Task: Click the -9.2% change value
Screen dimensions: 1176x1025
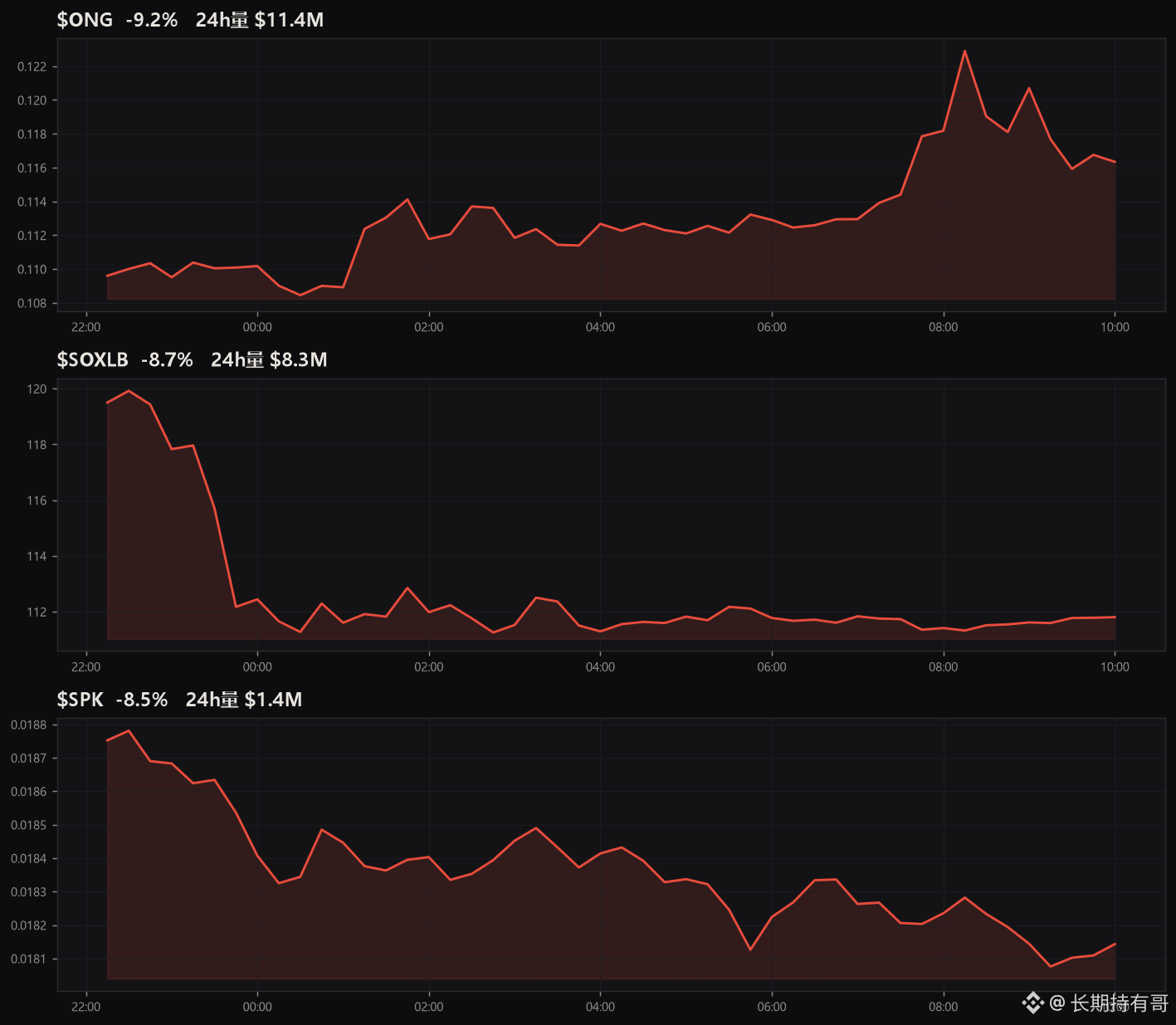Action: [x=152, y=20]
